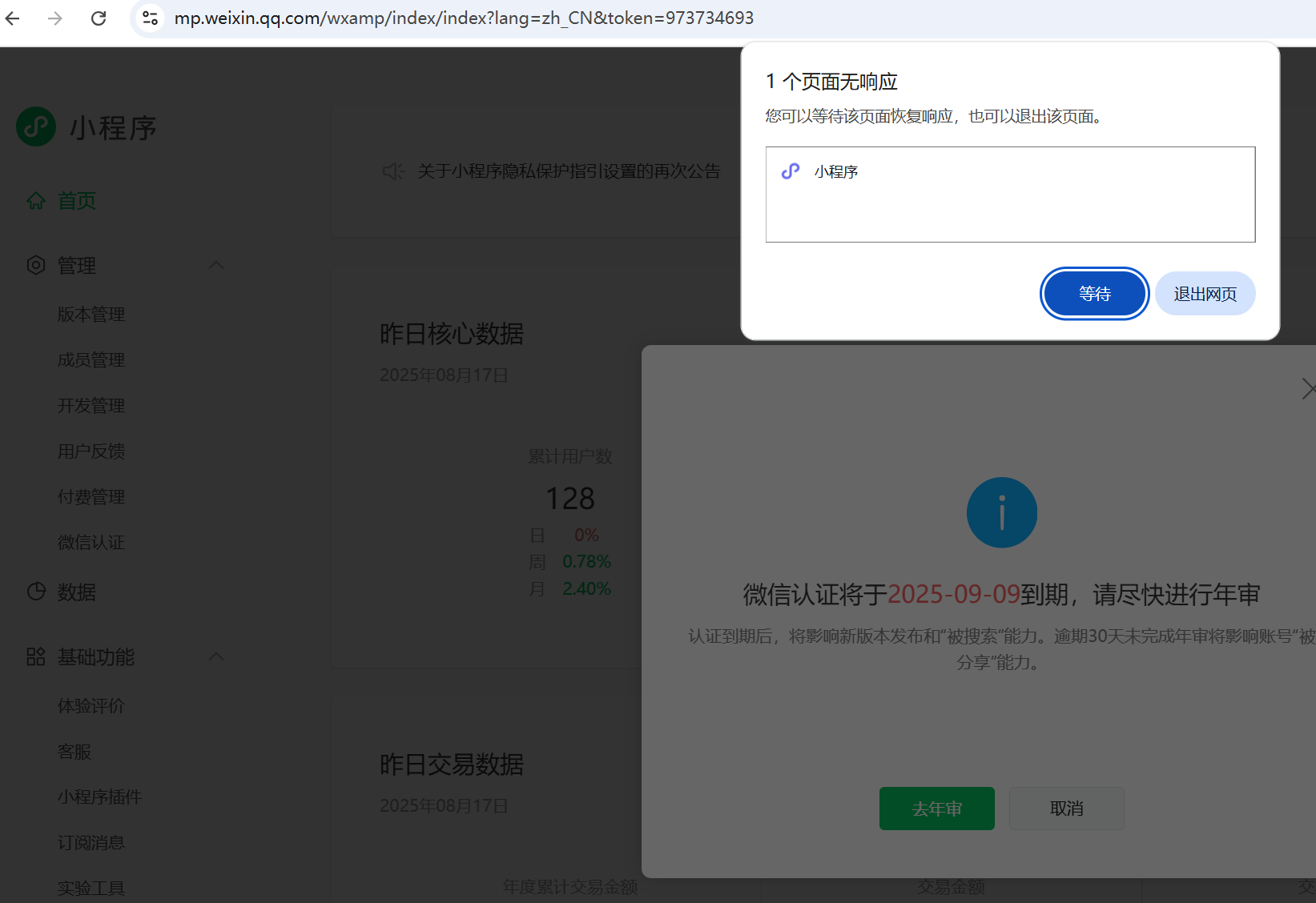Open 首页 home icon in sidebar

pyautogui.click(x=36, y=201)
